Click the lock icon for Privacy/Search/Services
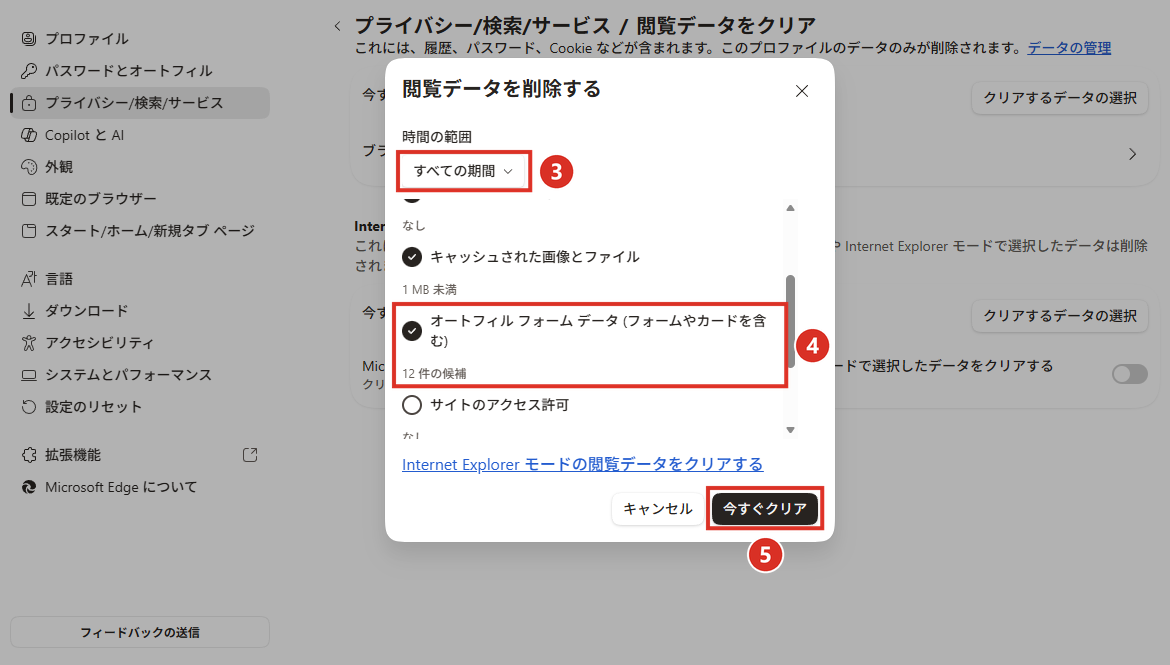Image resolution: width=1170 pixels, height=665 pixels. pos(28,102)
